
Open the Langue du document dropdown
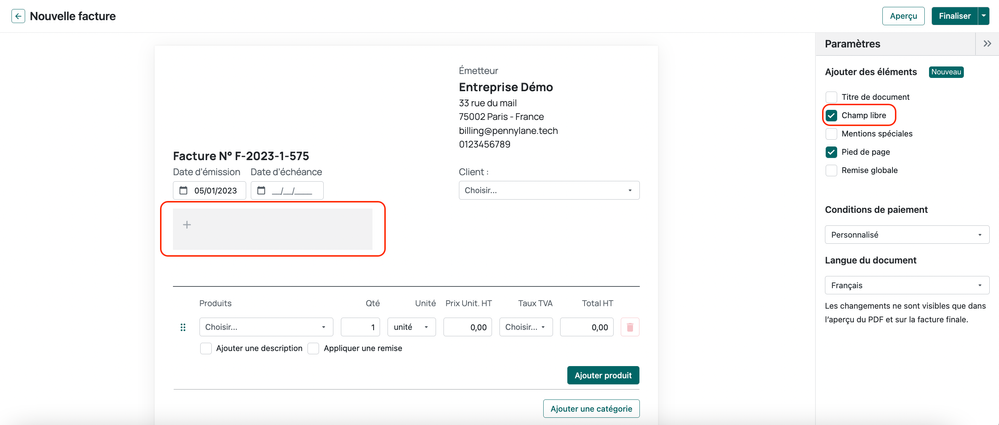point(906,285)
